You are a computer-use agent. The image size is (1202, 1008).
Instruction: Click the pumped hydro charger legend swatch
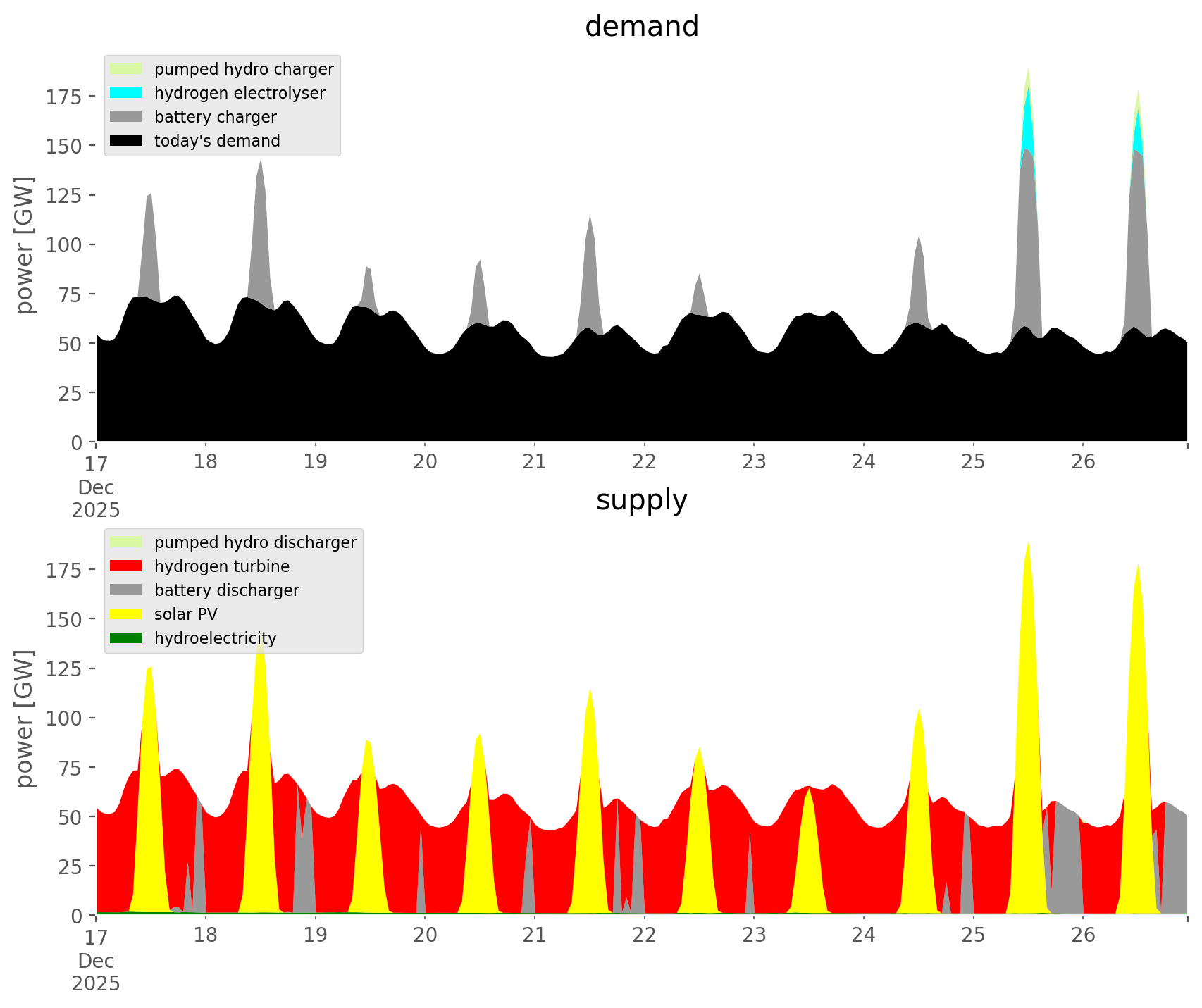(126, 69)
